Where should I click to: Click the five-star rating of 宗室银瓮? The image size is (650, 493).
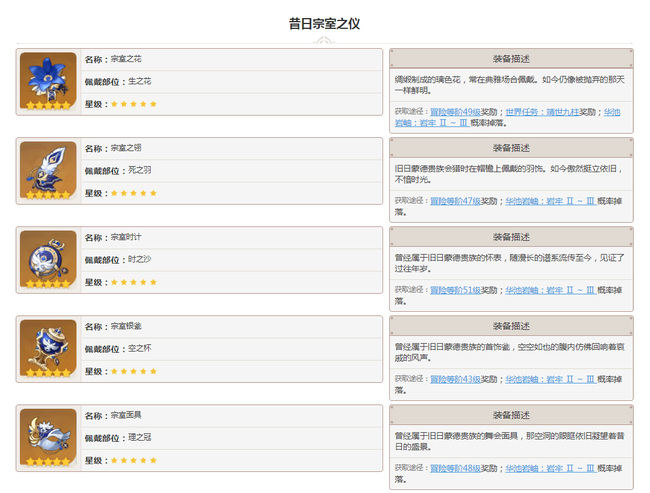(x=133, y=372)
